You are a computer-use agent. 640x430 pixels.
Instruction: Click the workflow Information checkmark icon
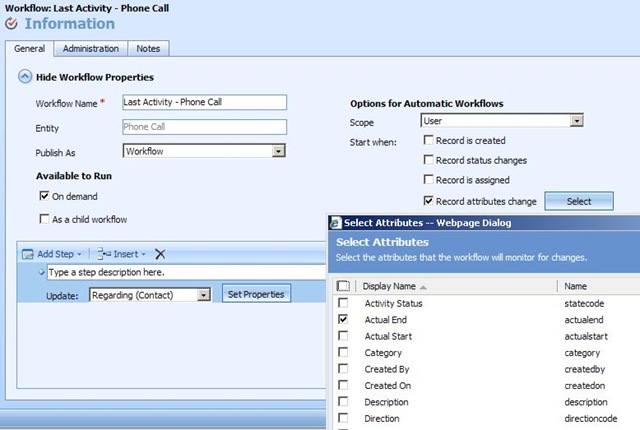point(11,24)
